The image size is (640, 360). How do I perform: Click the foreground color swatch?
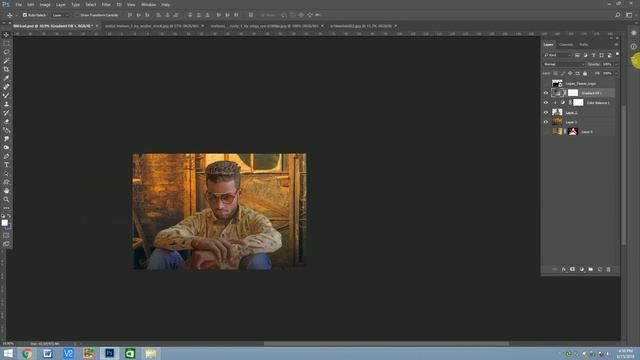click(4, 222)
